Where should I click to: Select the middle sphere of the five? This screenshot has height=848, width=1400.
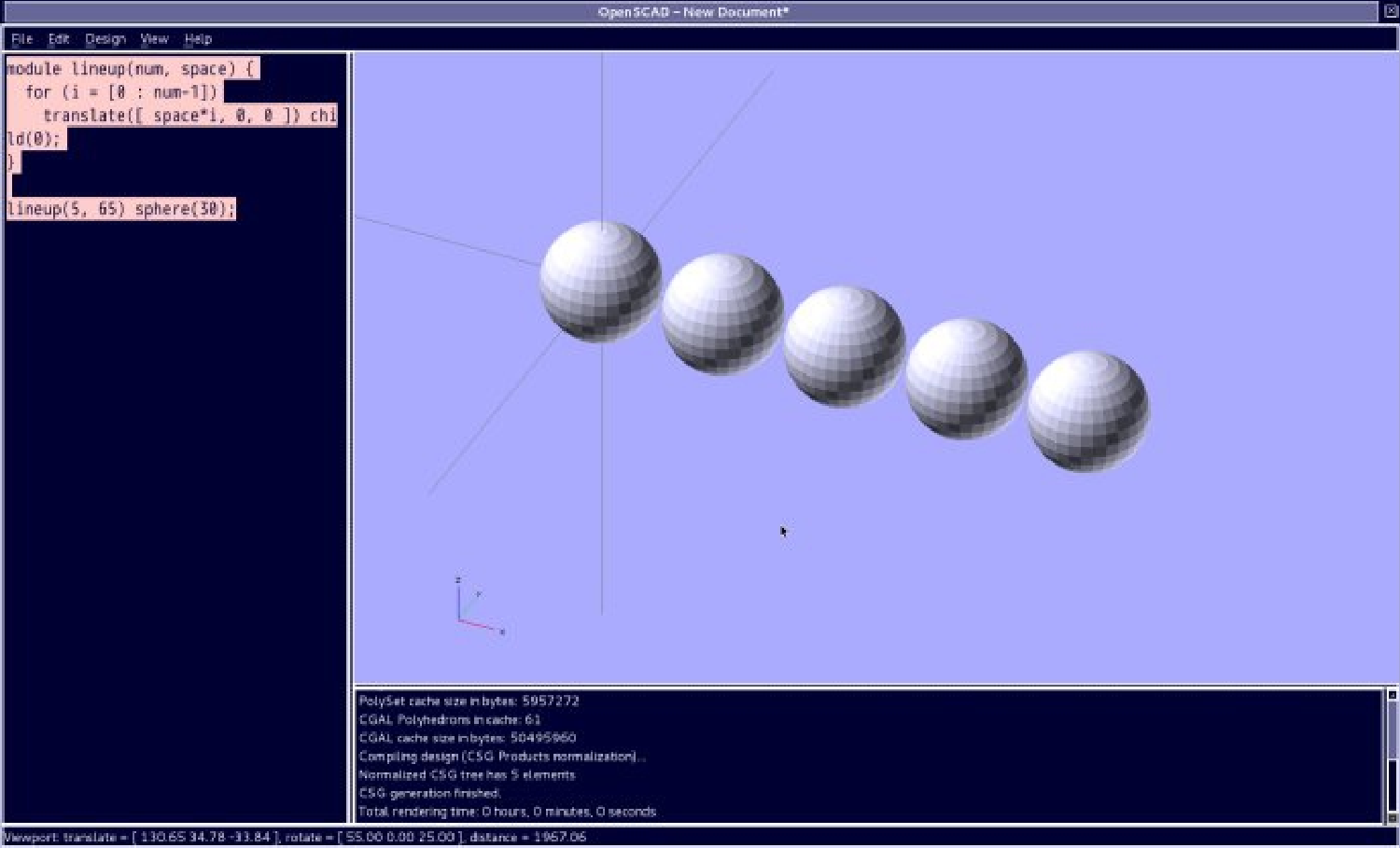click(x=844, y=346)
